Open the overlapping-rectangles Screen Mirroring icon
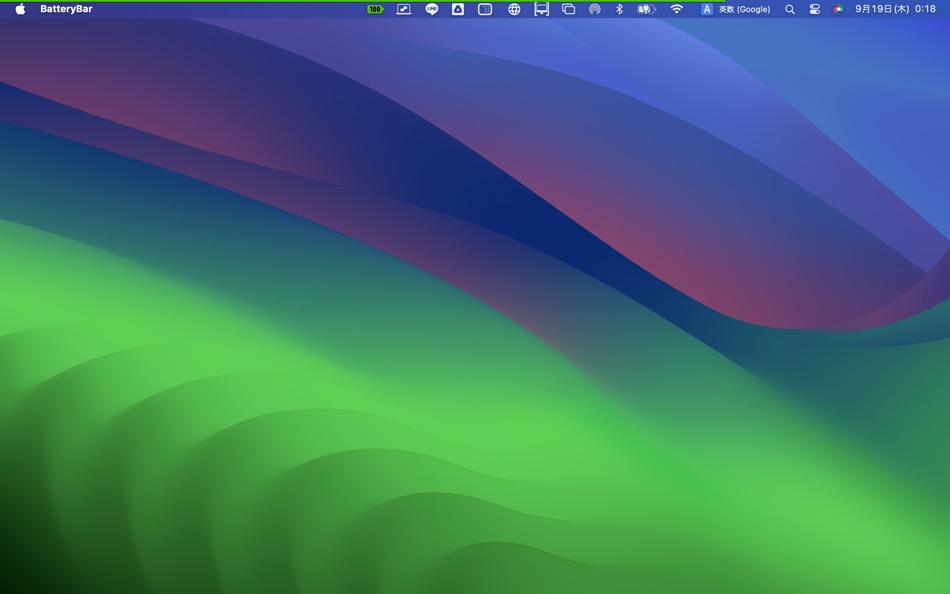Screen dimensions: 950x594 click(568, 9)
